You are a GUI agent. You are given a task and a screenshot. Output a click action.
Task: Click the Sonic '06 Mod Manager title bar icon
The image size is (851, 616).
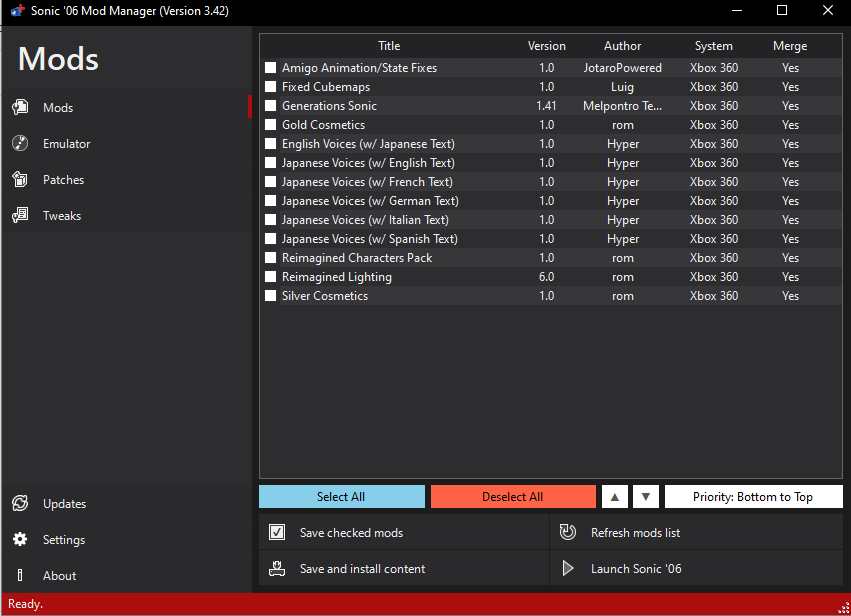(17, 10)
